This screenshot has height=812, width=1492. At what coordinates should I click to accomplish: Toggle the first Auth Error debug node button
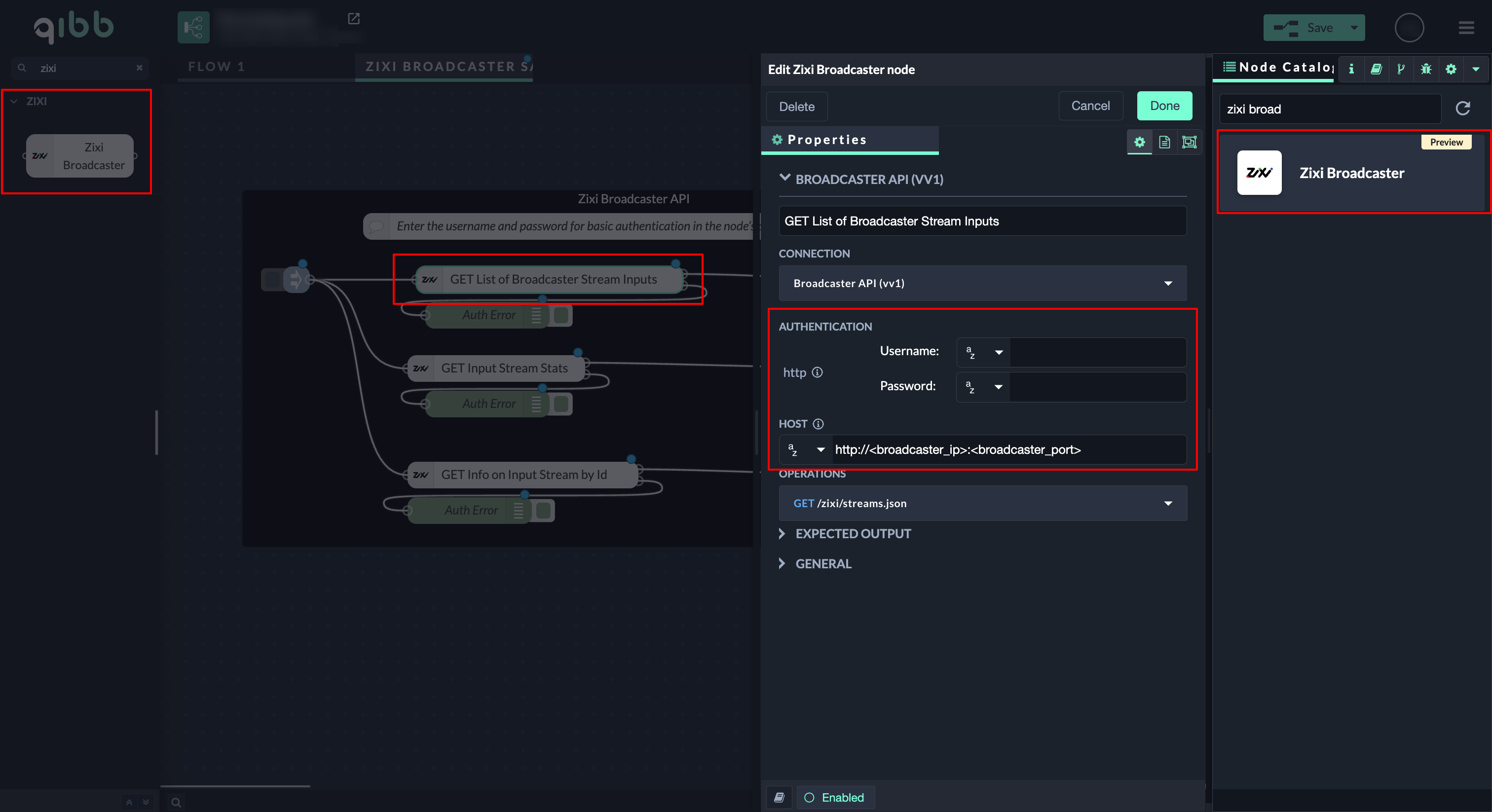pyautogui.click(x=560, y=315)
